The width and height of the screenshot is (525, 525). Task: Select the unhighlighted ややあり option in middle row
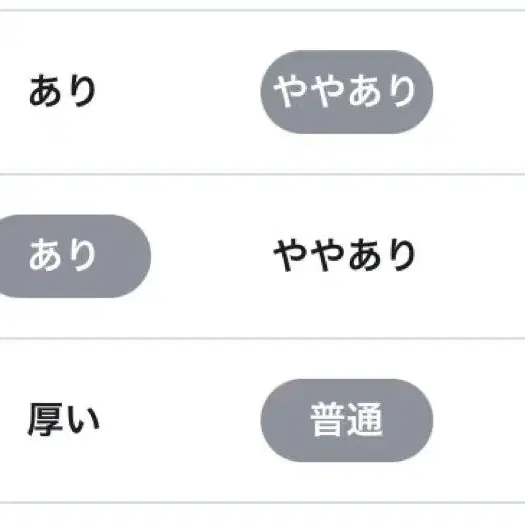click(x=345, y=255)
